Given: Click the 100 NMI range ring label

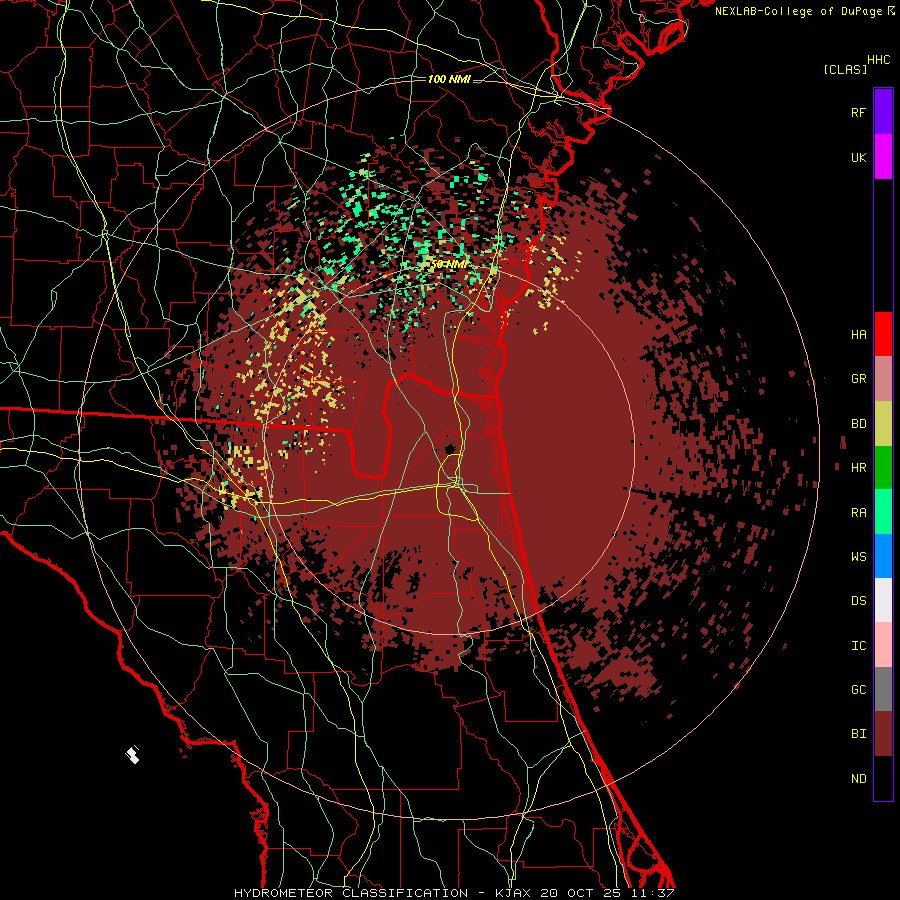Looking at the screenshot, I should (449, 79).
